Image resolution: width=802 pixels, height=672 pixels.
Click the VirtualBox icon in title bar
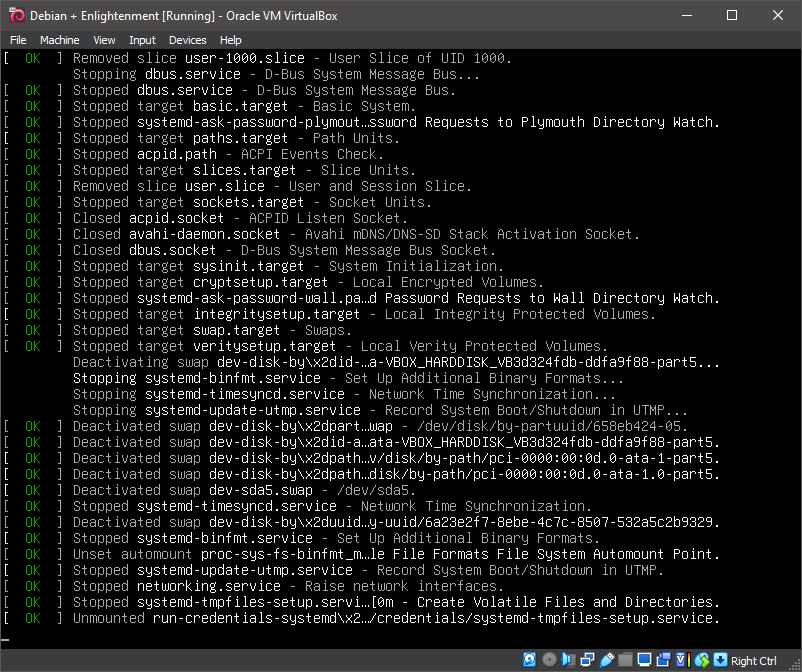pos(16,15)
